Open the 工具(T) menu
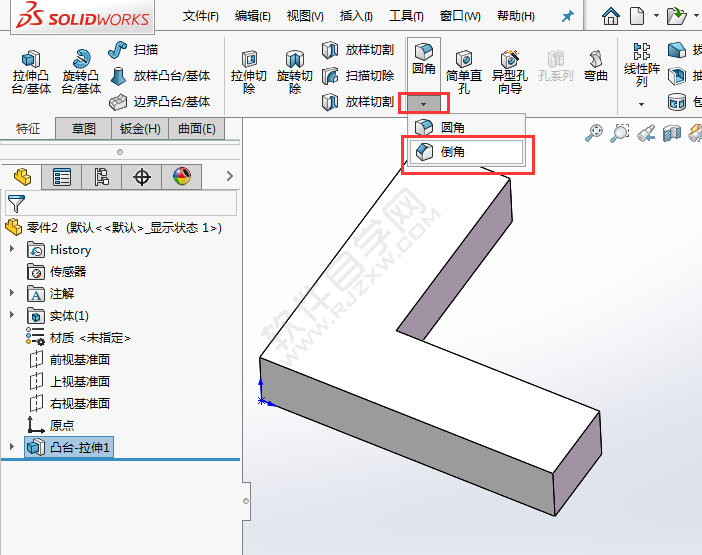Image resolution: width=702 pixels, height=555 pixels. point(406,16)
